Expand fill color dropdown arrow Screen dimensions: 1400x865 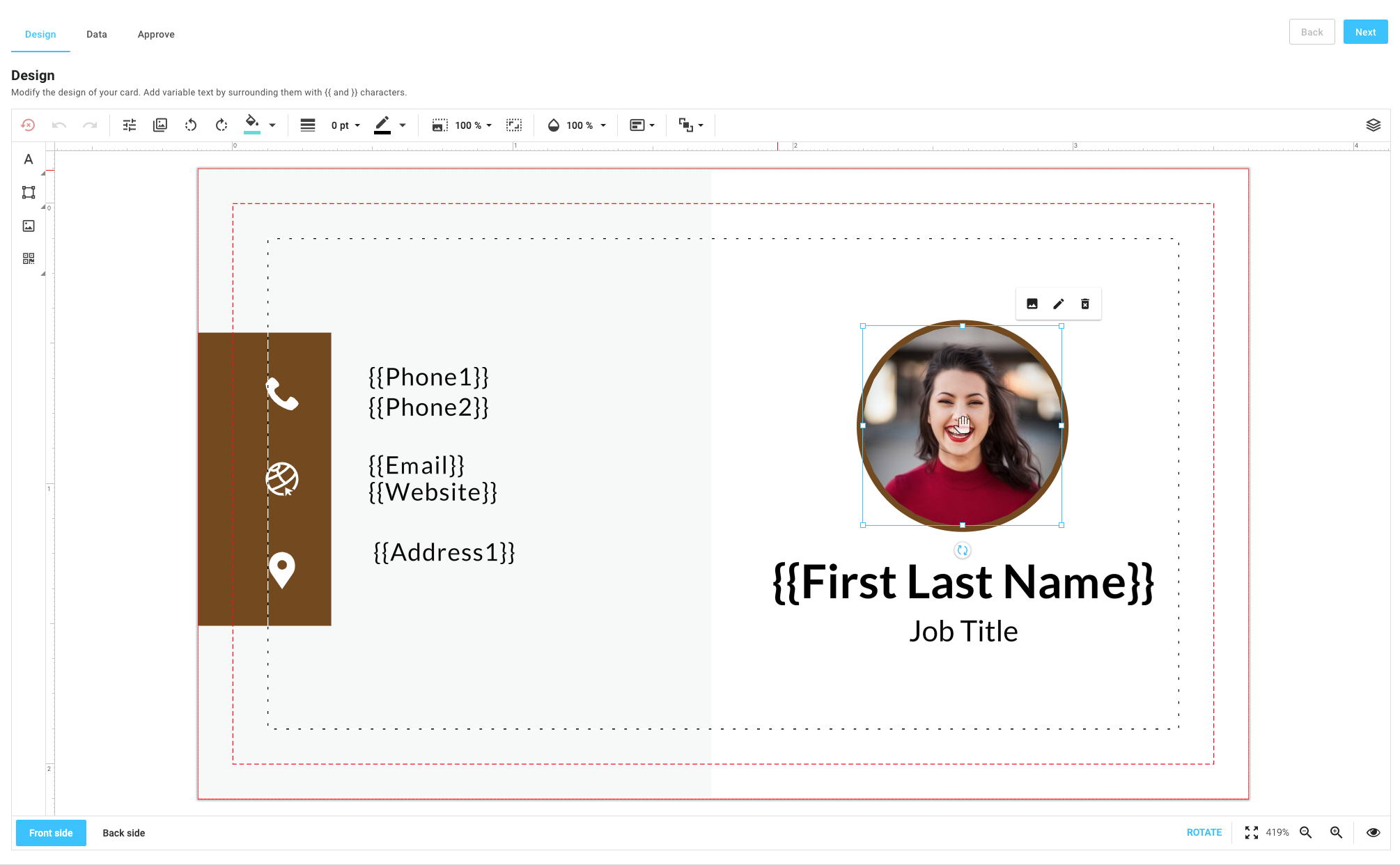tap(272, 125)
